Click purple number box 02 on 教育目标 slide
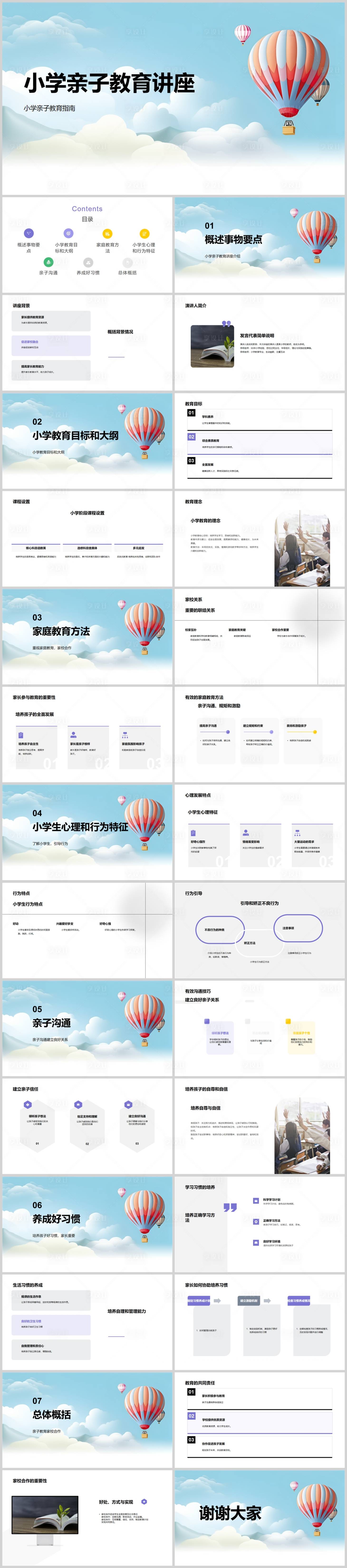The height and width of the screenshot is (1568, 347). [191, 436]
